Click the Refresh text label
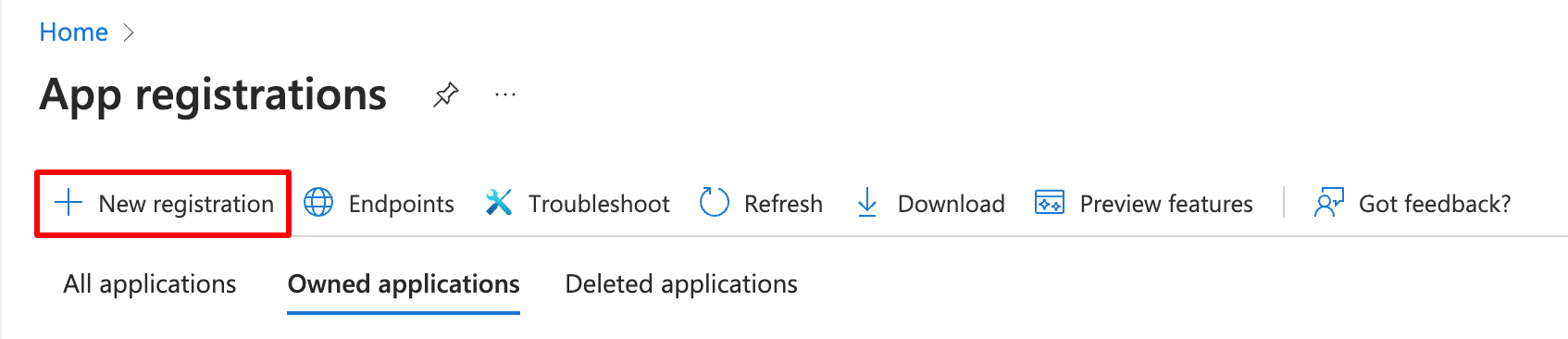 (x=783, y=204)
